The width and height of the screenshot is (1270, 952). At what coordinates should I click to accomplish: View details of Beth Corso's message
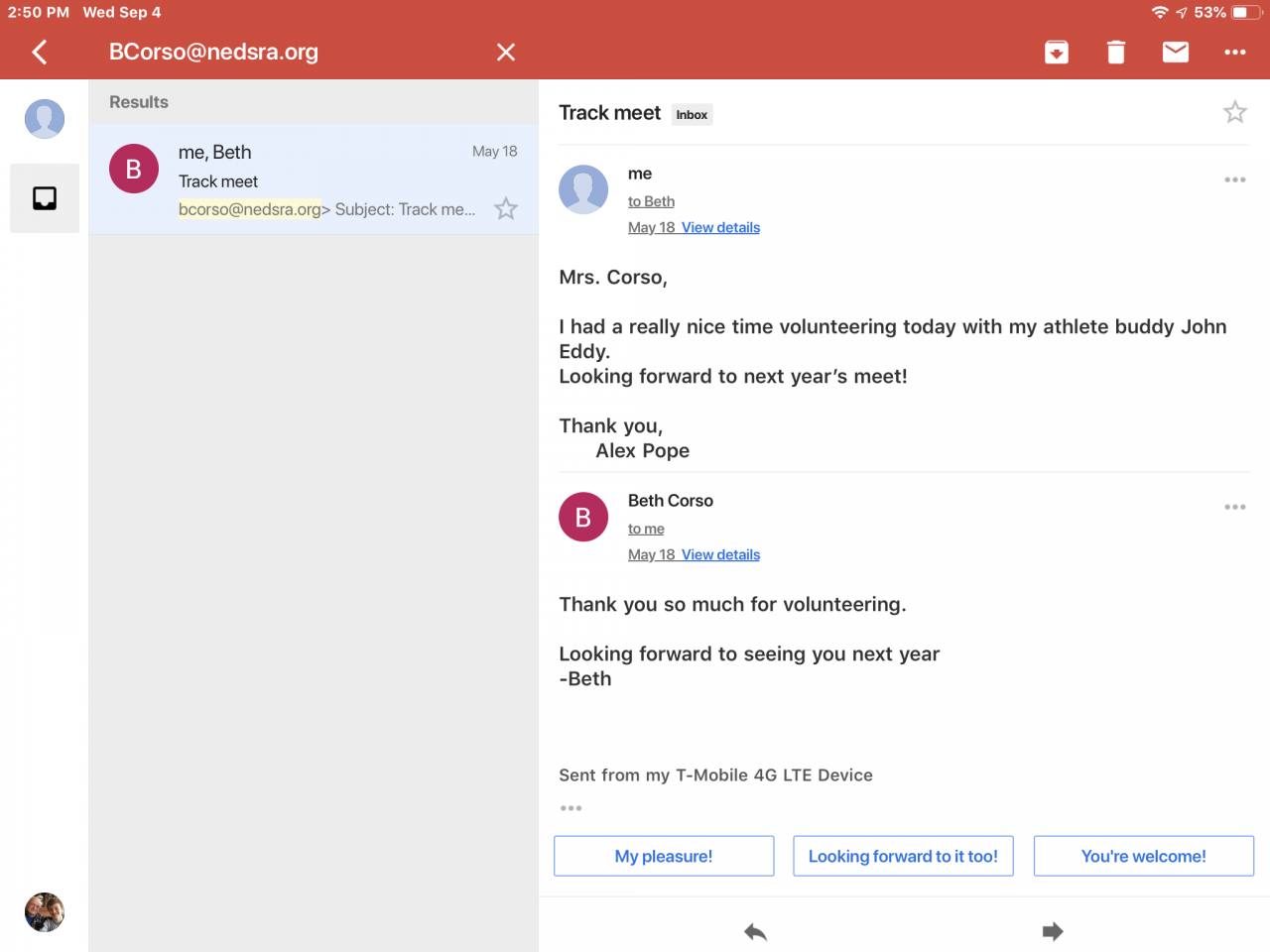[720, 554]
